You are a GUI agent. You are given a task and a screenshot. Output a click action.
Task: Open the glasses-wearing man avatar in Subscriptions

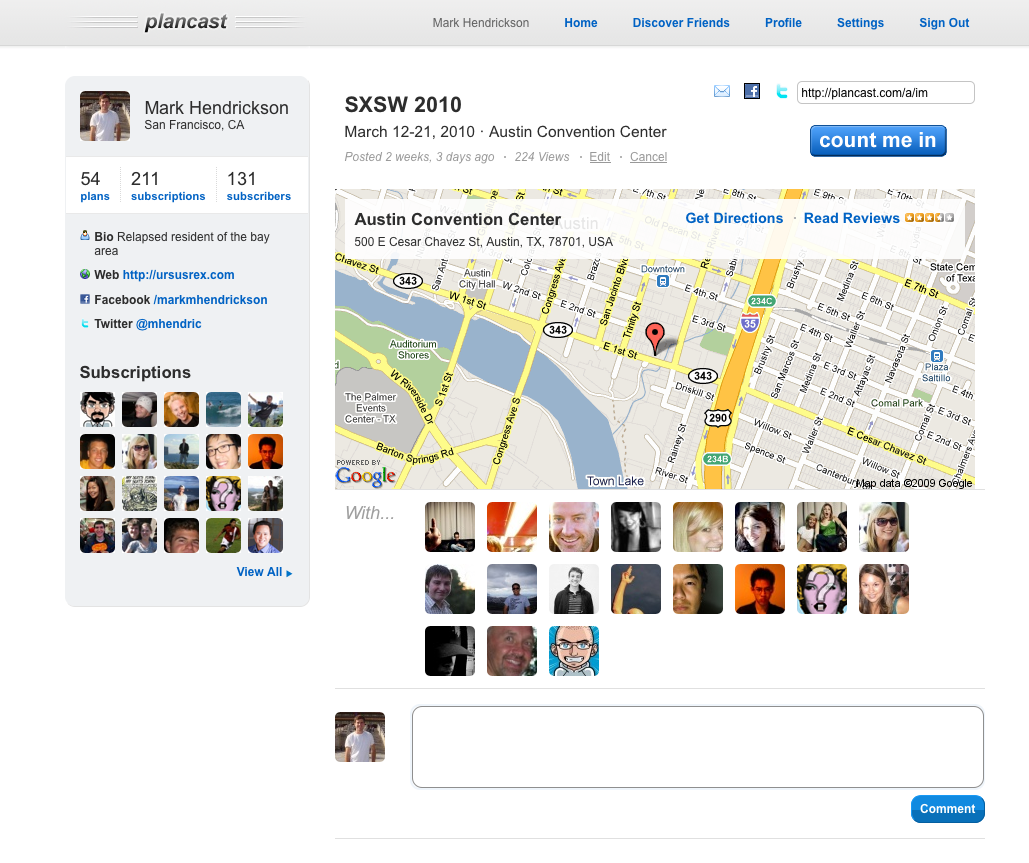[223, 452]
